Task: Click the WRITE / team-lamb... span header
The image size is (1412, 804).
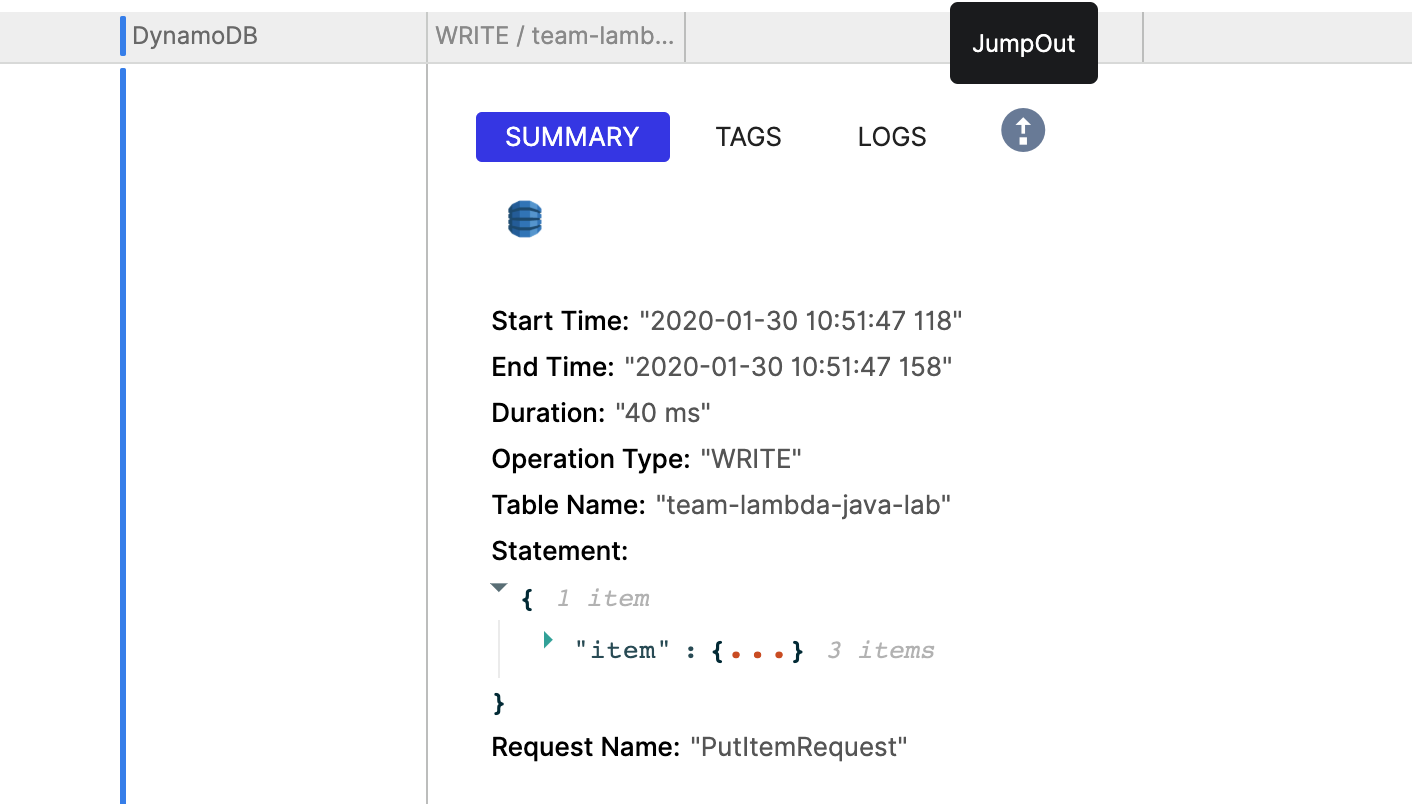Action: point(555,36)
